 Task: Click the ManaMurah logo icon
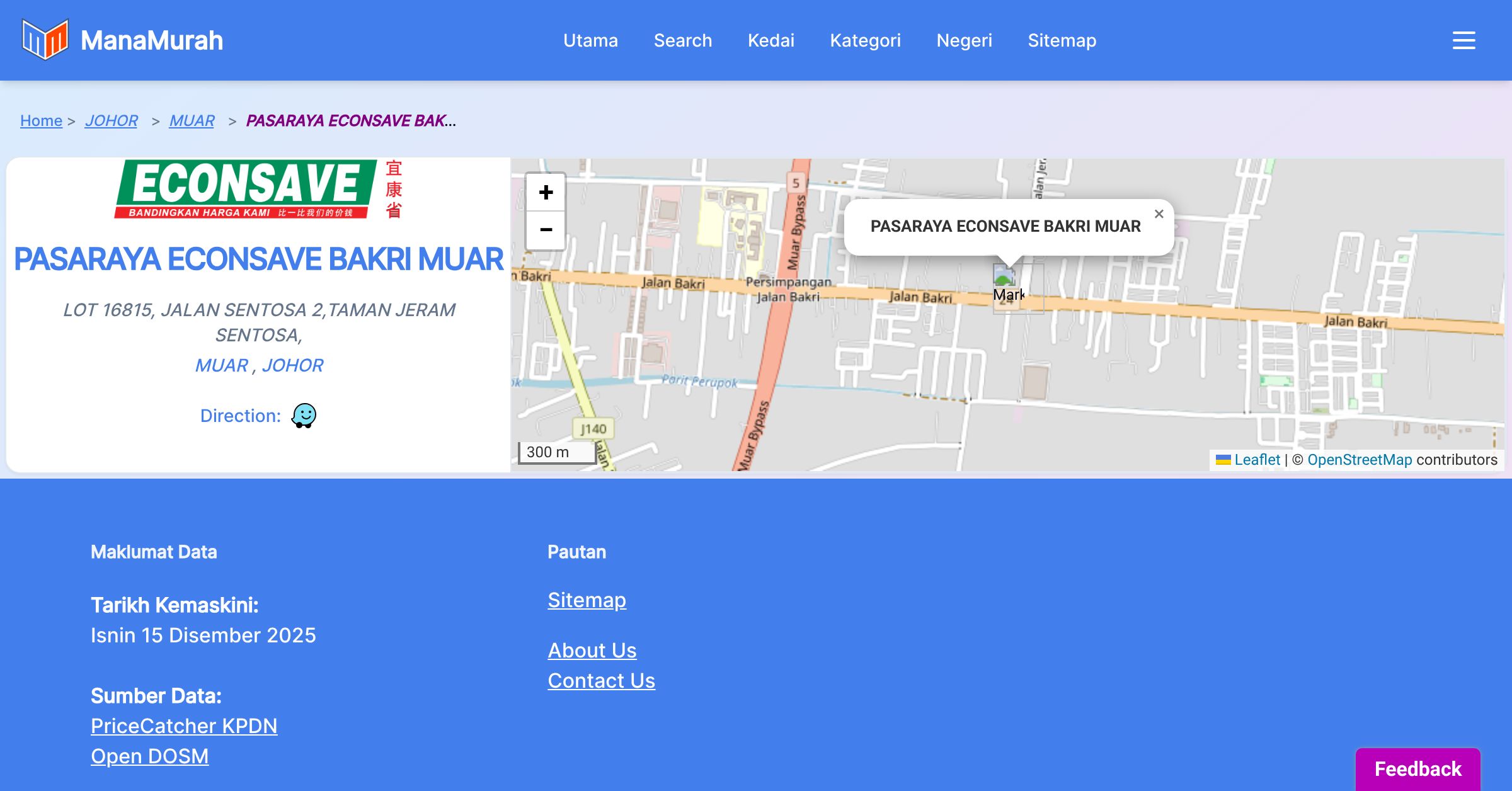click(x=45, y=40)
